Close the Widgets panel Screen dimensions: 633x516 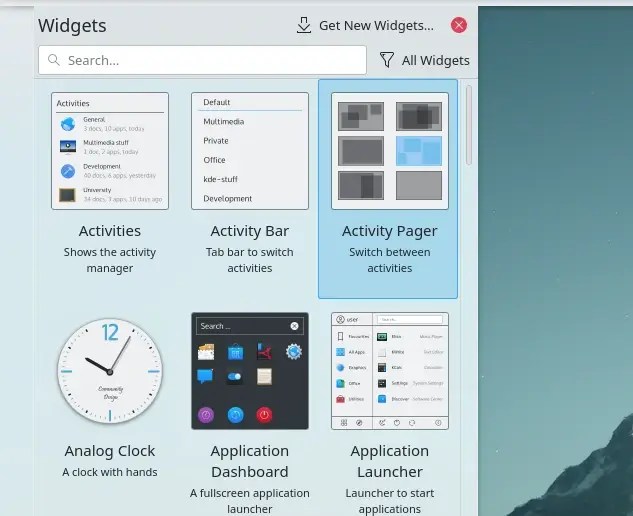click(459, 25)
